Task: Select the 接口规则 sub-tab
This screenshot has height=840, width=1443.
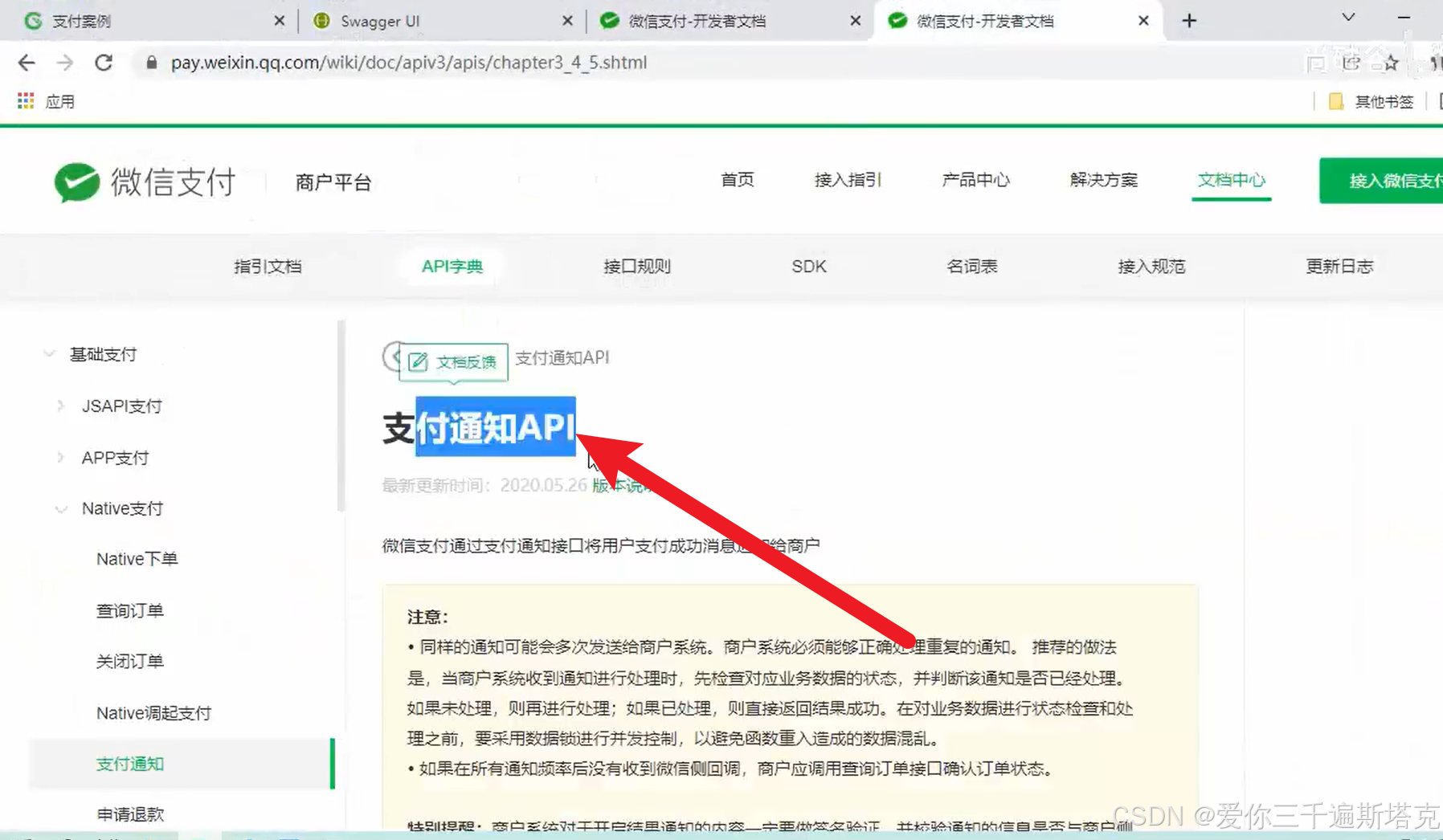Action: coord(637,267)
